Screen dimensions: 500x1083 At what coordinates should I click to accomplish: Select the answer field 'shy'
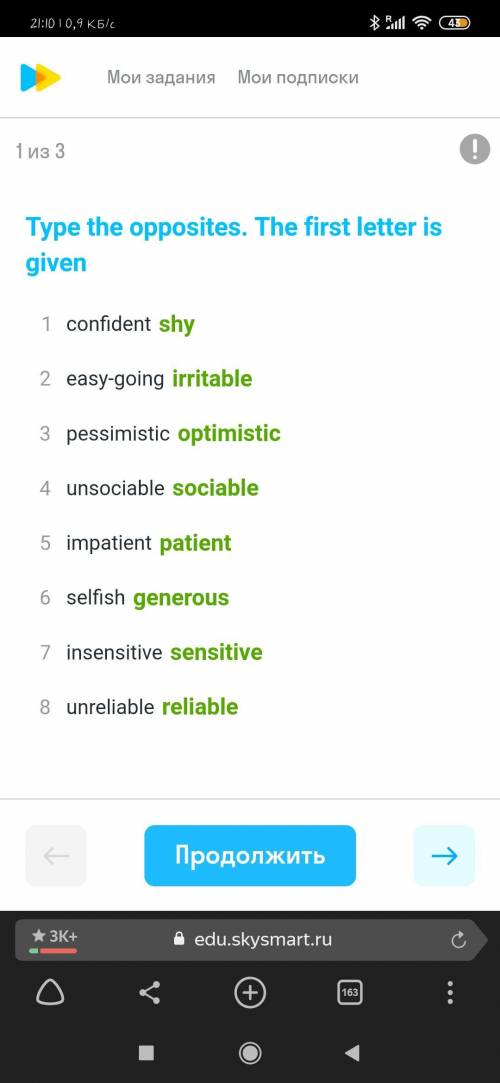tap(177, 324)
